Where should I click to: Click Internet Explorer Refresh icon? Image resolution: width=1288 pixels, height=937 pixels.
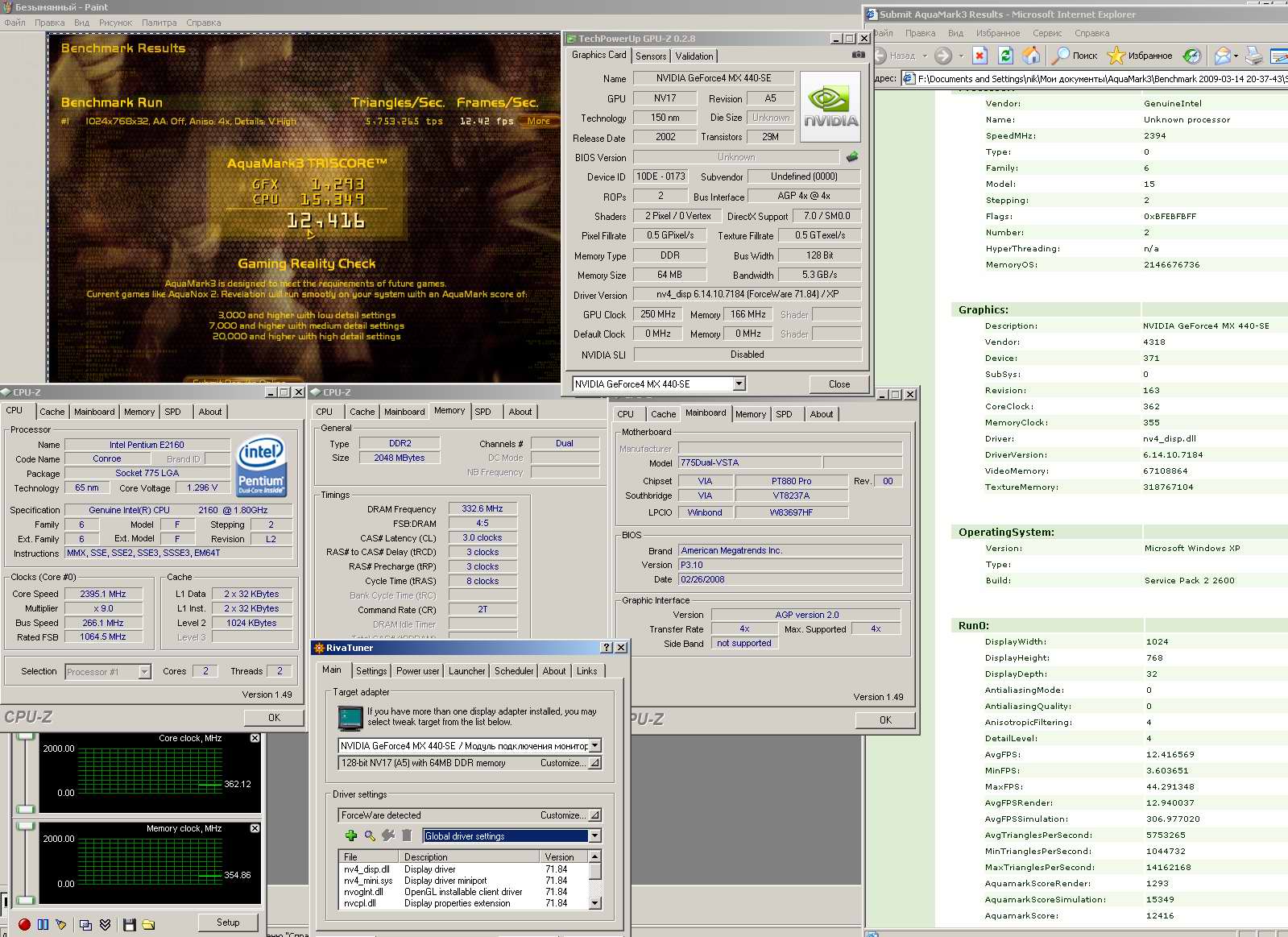tap(1005, 56)
